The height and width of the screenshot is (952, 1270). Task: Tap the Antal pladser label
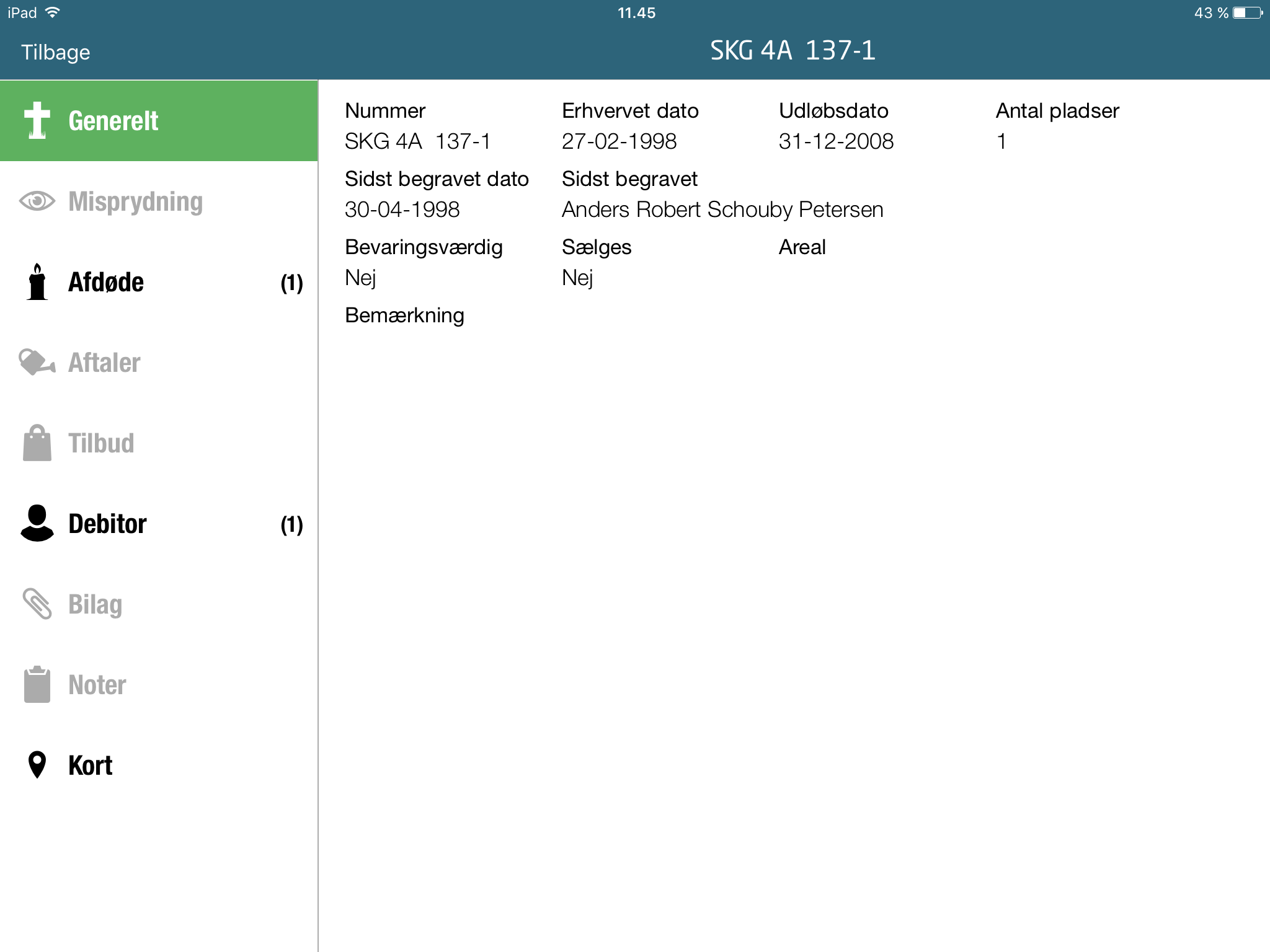tap(1057, 110)
